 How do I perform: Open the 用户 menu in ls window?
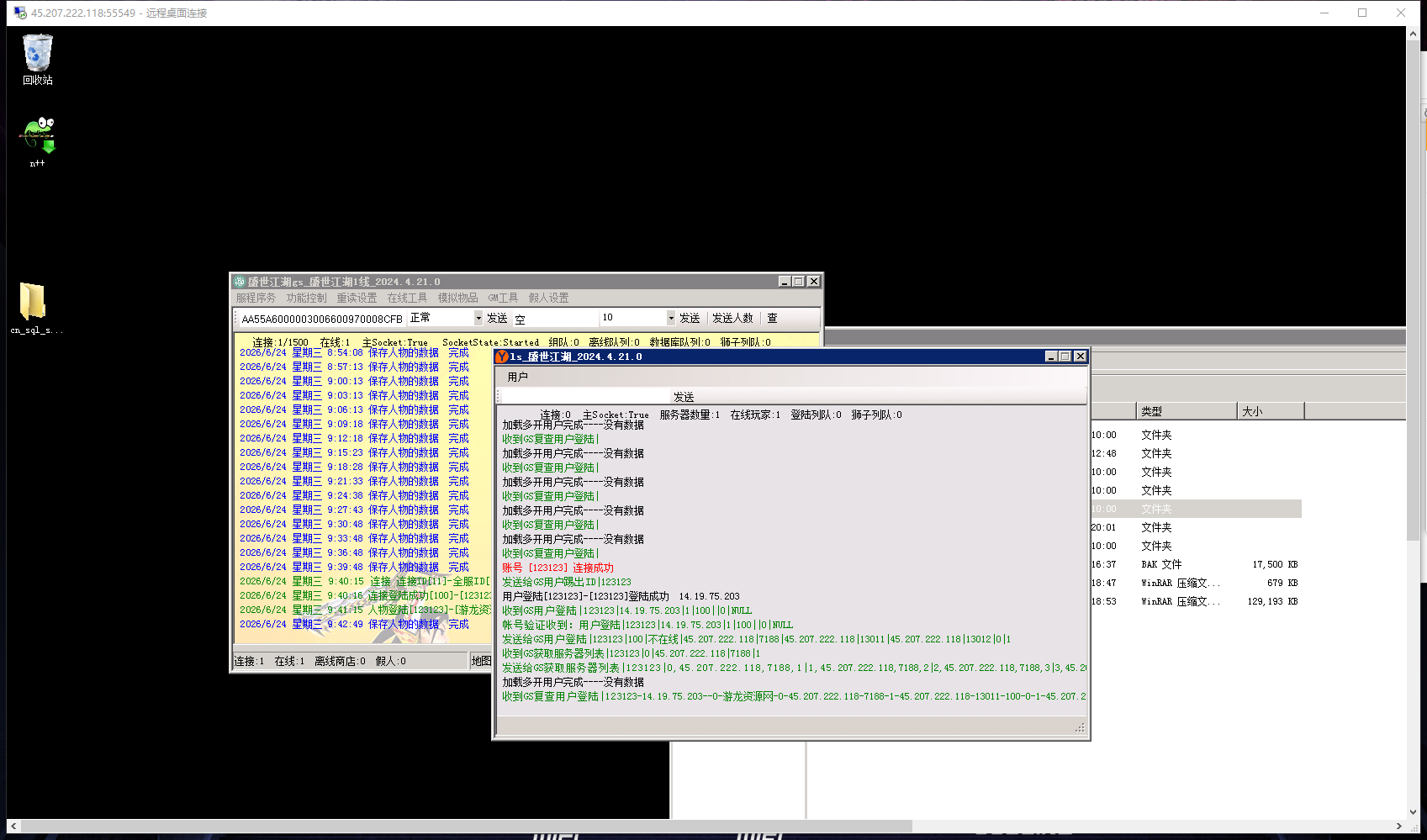[518, 377]
